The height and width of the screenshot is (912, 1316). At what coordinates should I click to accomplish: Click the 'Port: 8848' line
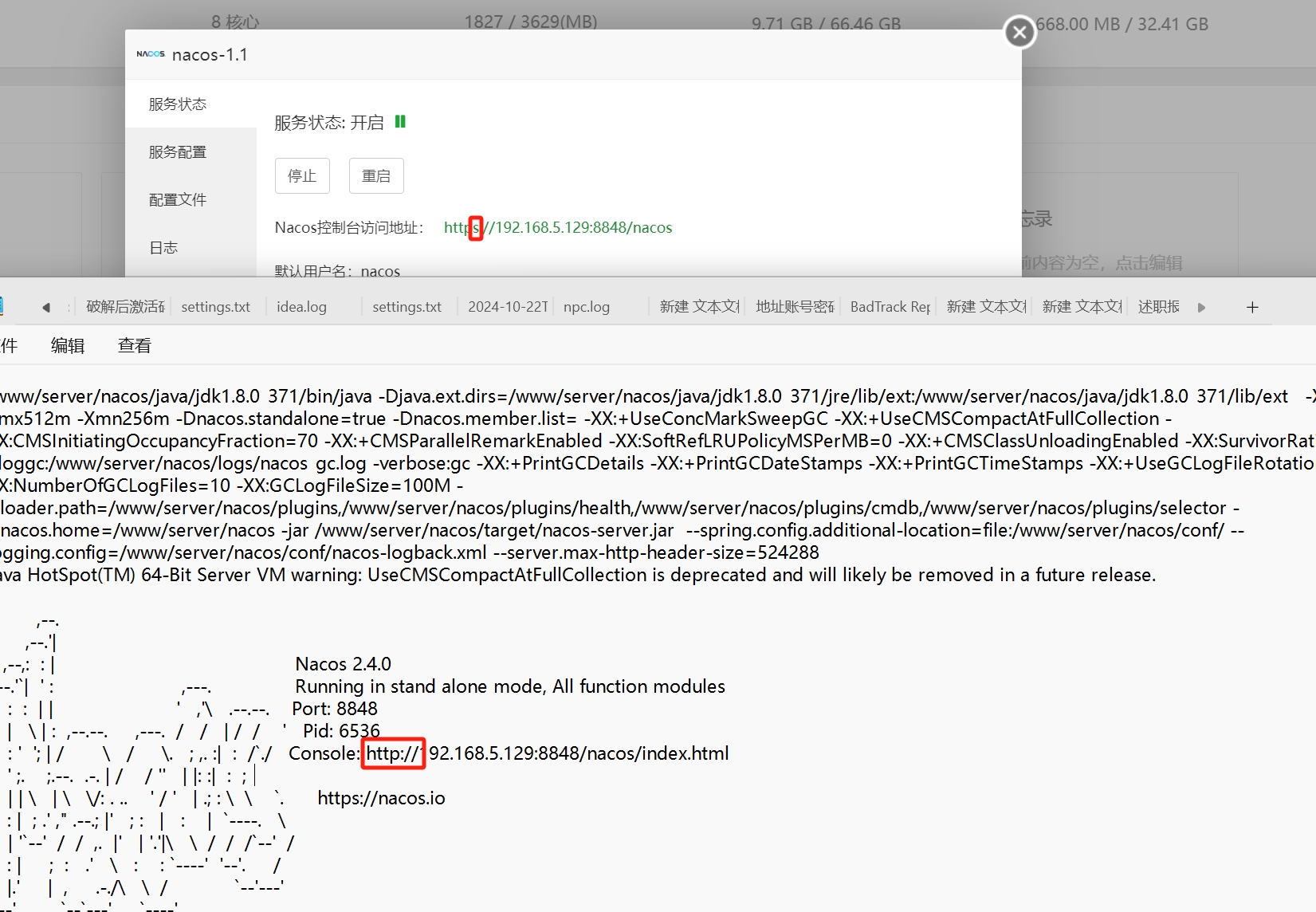pos(335,709)
